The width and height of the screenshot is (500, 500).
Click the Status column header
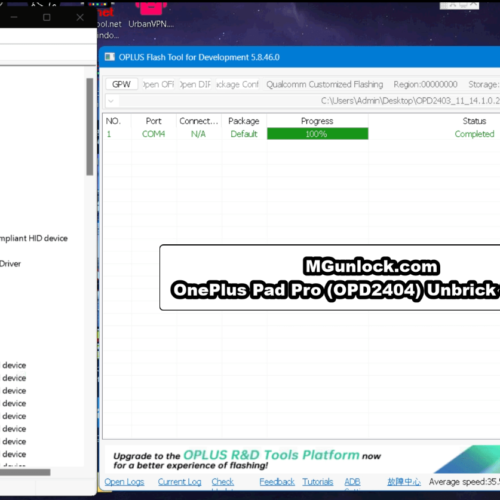click(474, 121)
